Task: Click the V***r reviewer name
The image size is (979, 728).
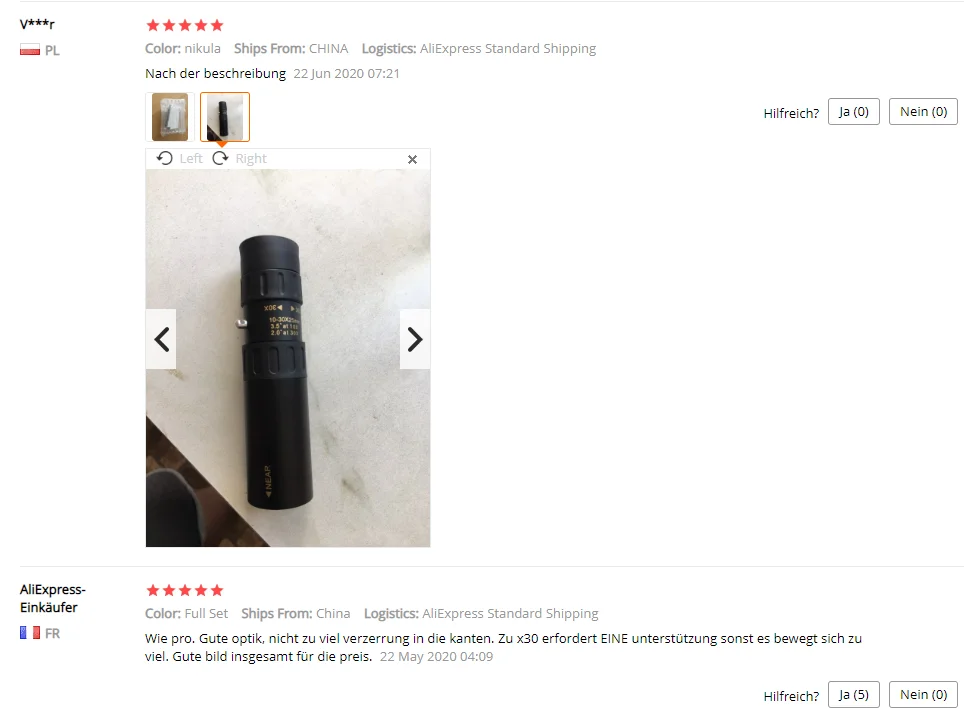Action: pos(37,24)
